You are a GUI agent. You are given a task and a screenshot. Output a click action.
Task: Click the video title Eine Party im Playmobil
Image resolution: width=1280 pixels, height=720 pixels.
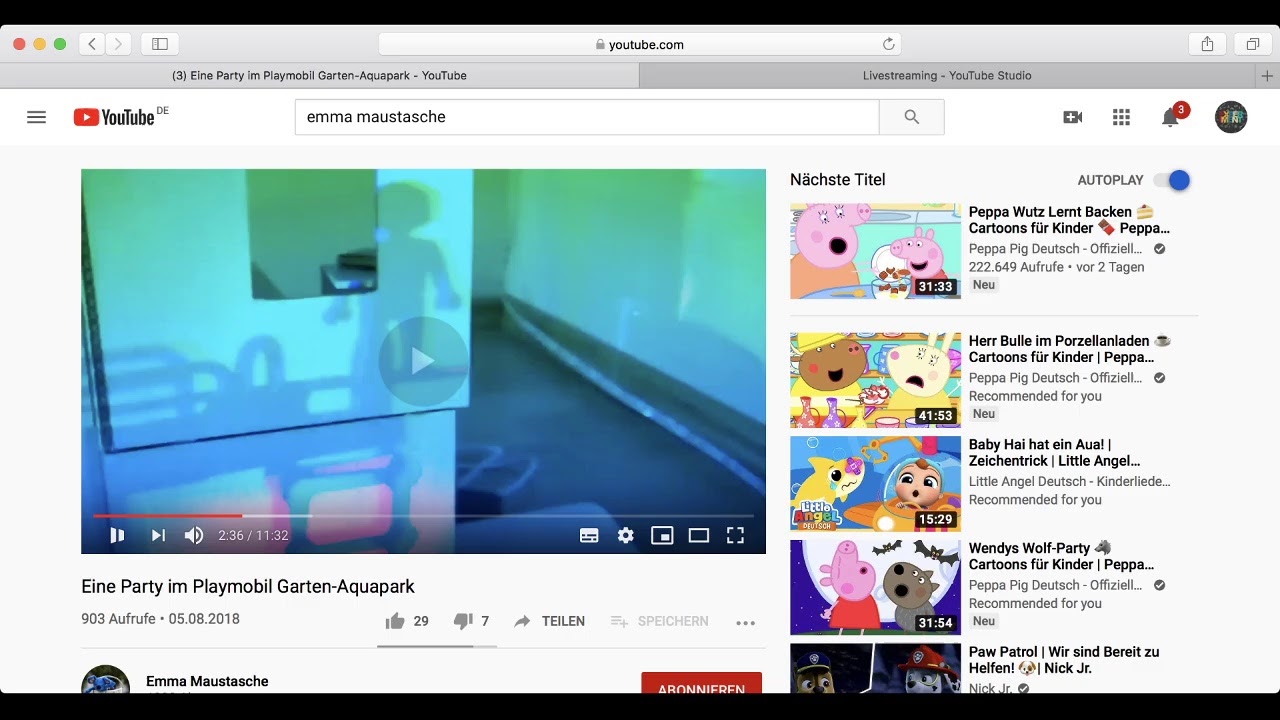coord(248,587)
